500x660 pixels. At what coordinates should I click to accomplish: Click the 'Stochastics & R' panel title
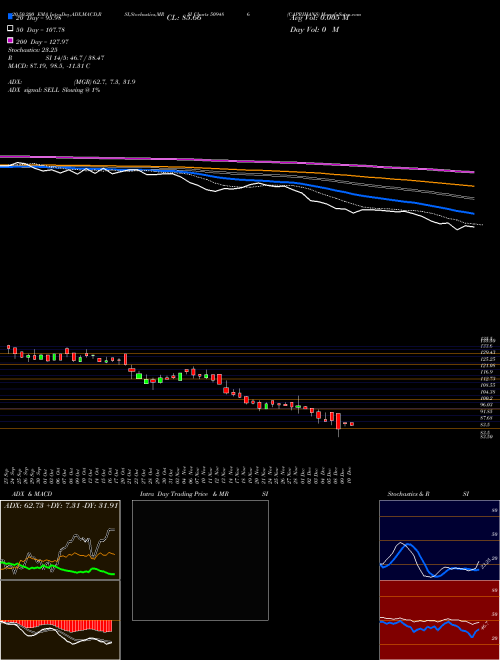tap(408, 494)
